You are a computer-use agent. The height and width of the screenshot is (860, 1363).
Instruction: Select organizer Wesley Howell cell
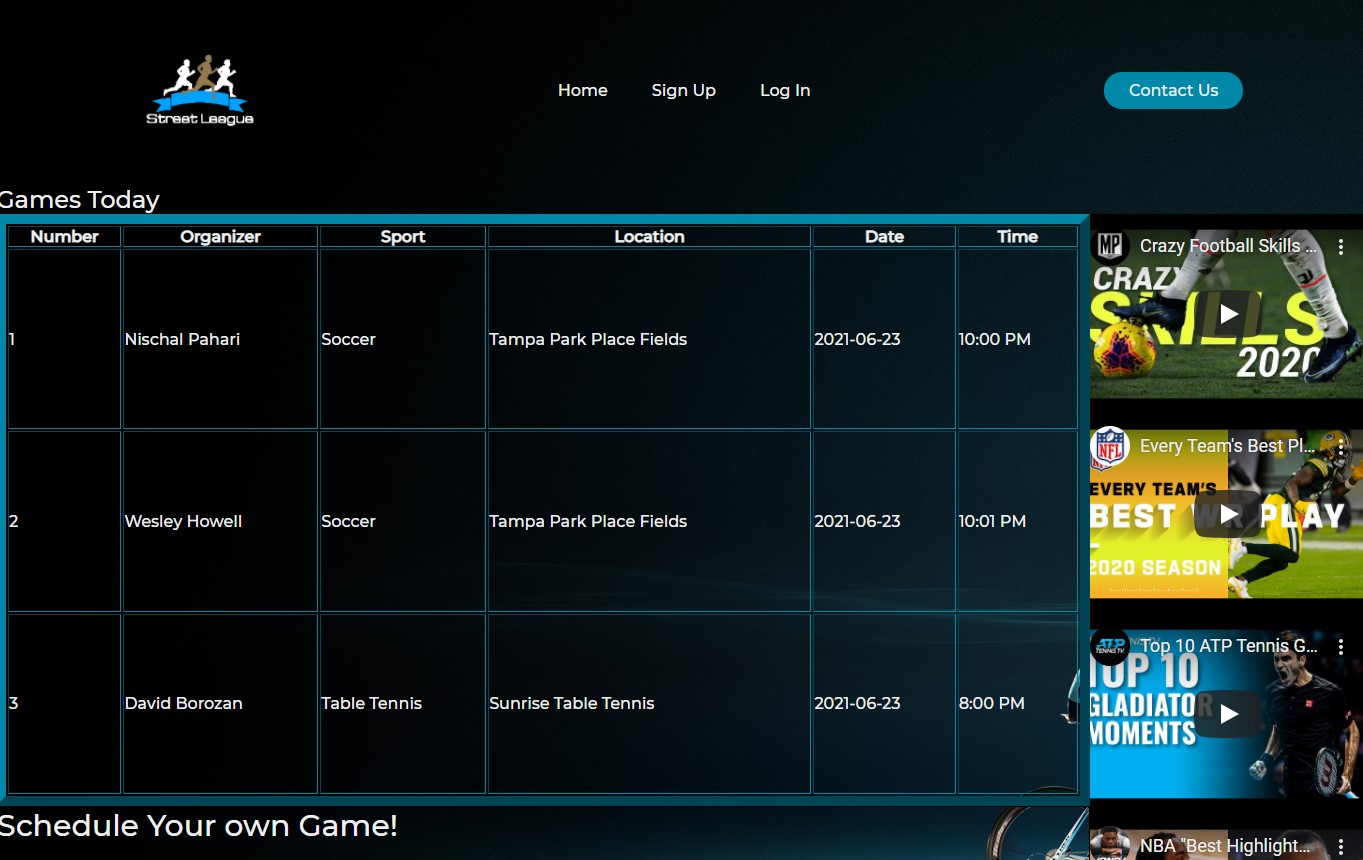[x=220, y=521]
